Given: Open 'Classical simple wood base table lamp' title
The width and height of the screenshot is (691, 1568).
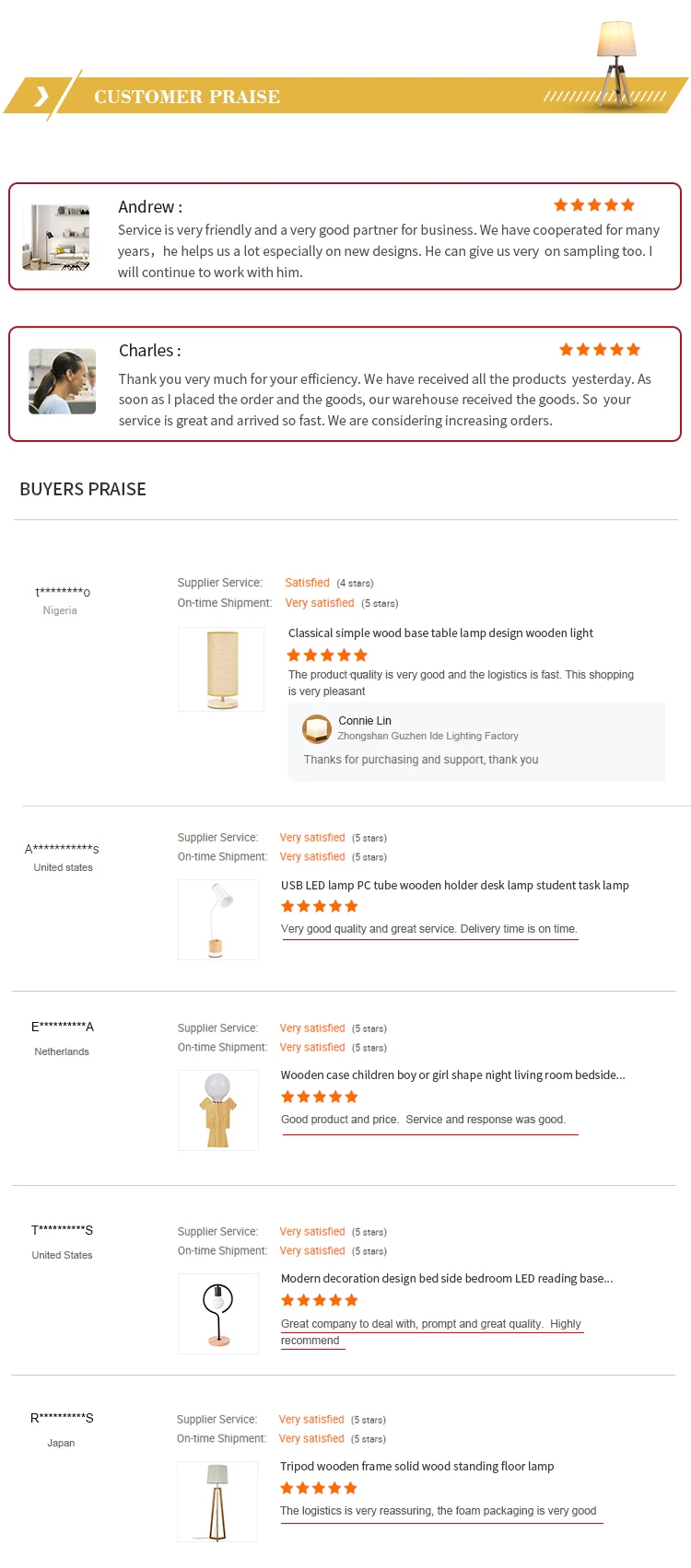Looking at the screenshot, I should (x=440, y=633).
